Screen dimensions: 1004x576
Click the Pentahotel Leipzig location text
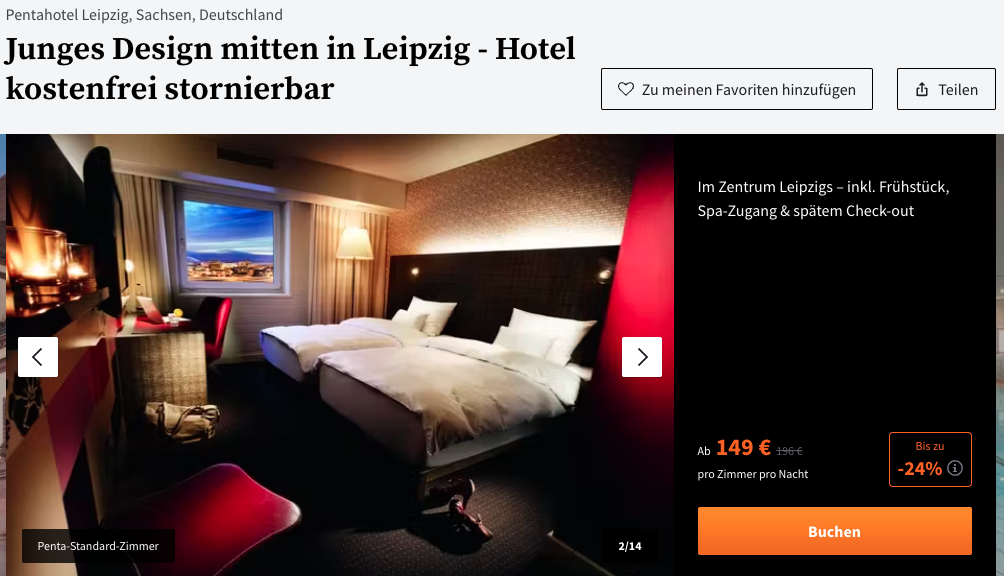click(x=144, y=15)
